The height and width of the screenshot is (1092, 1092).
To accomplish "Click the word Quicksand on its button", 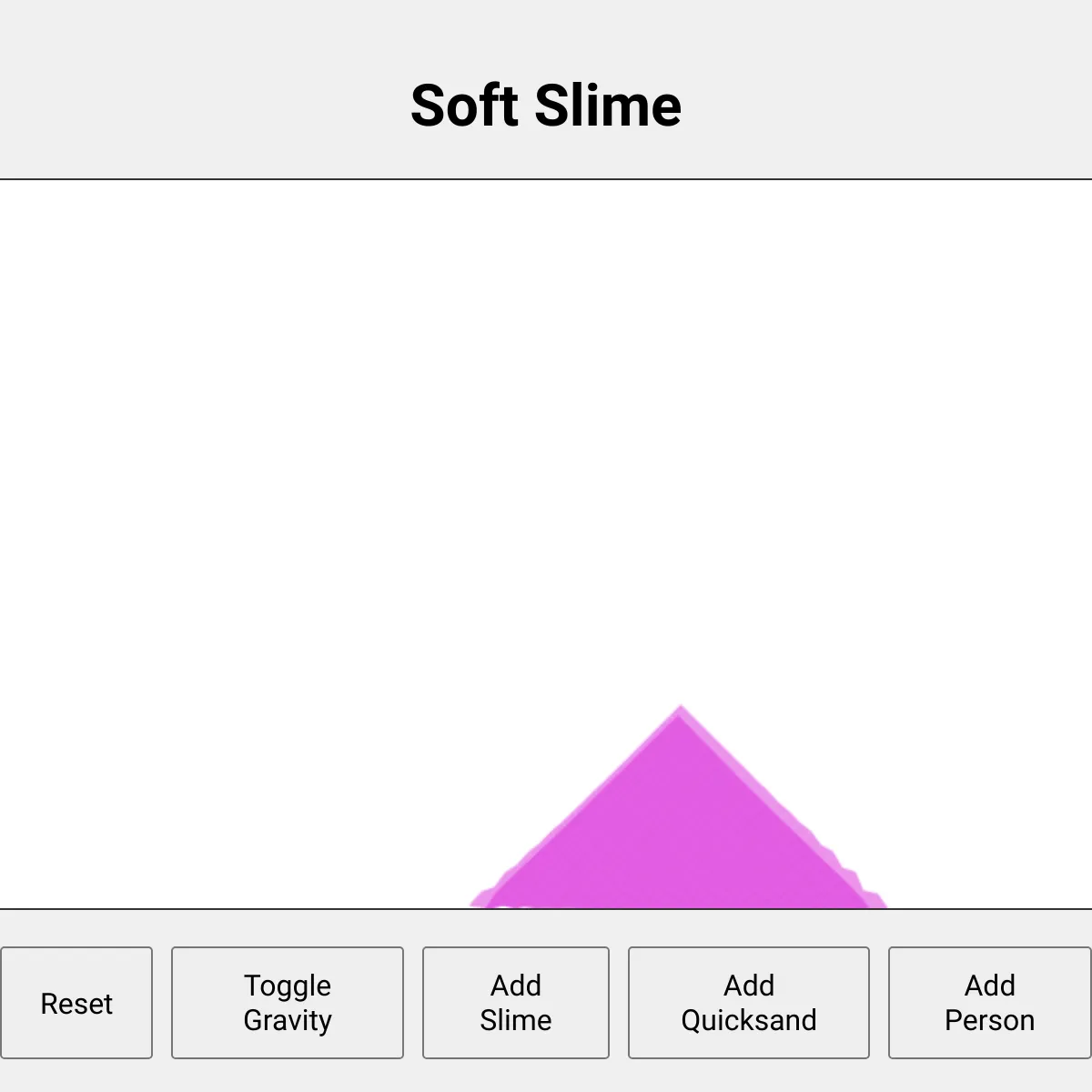I will point(749,1020).
